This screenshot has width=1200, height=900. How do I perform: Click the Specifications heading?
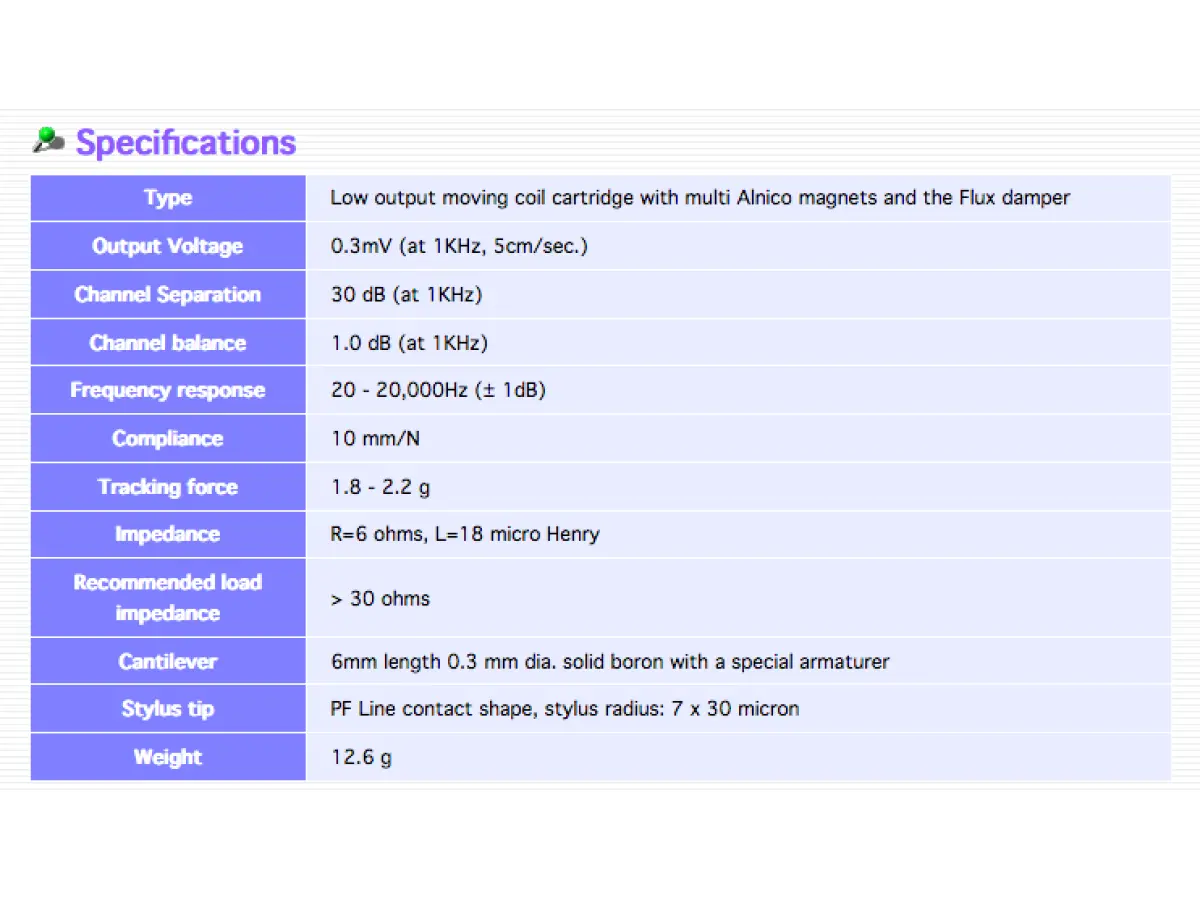click(186, 142)
